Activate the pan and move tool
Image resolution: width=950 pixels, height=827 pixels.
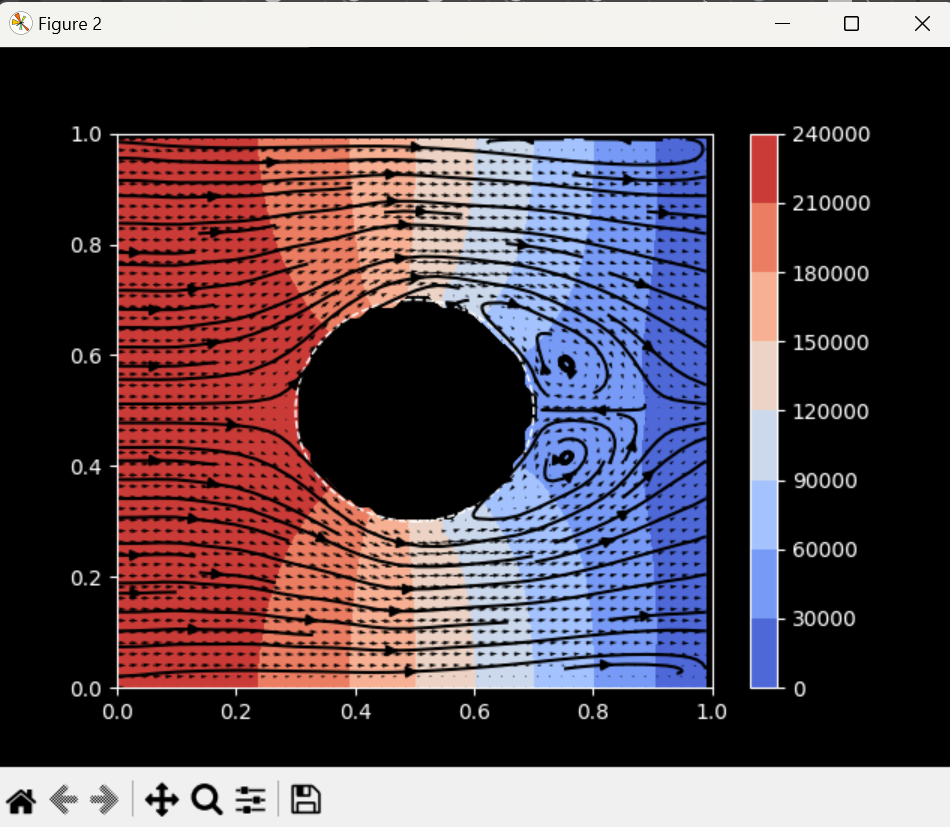click(161, 798)
